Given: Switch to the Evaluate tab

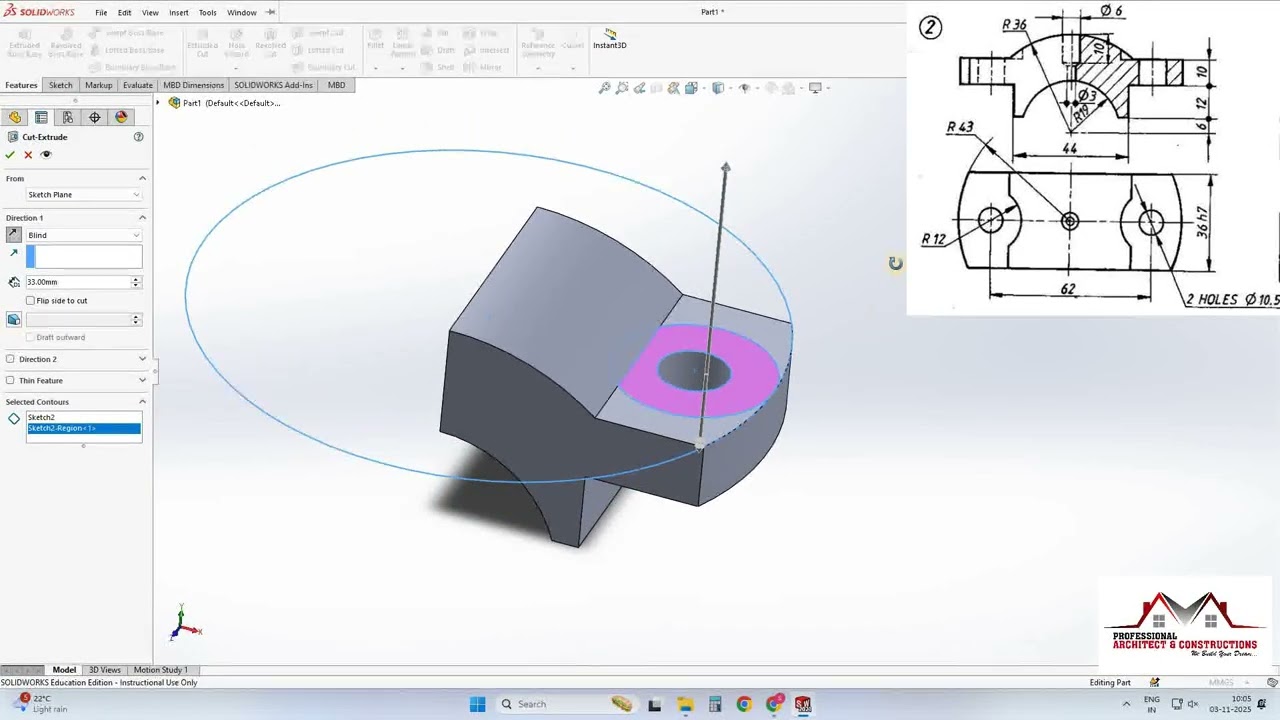Looking at the screenshot, I should click(x=138, y=85).
